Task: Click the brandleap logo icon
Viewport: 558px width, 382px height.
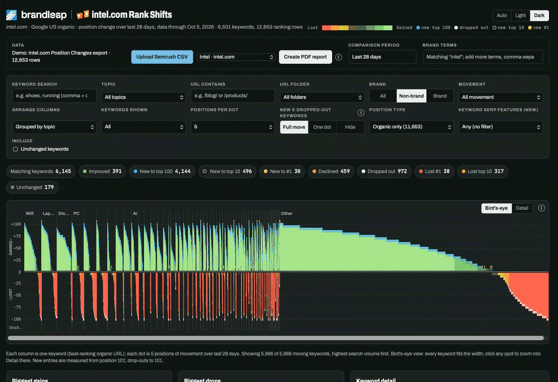Action: point(11,15)
